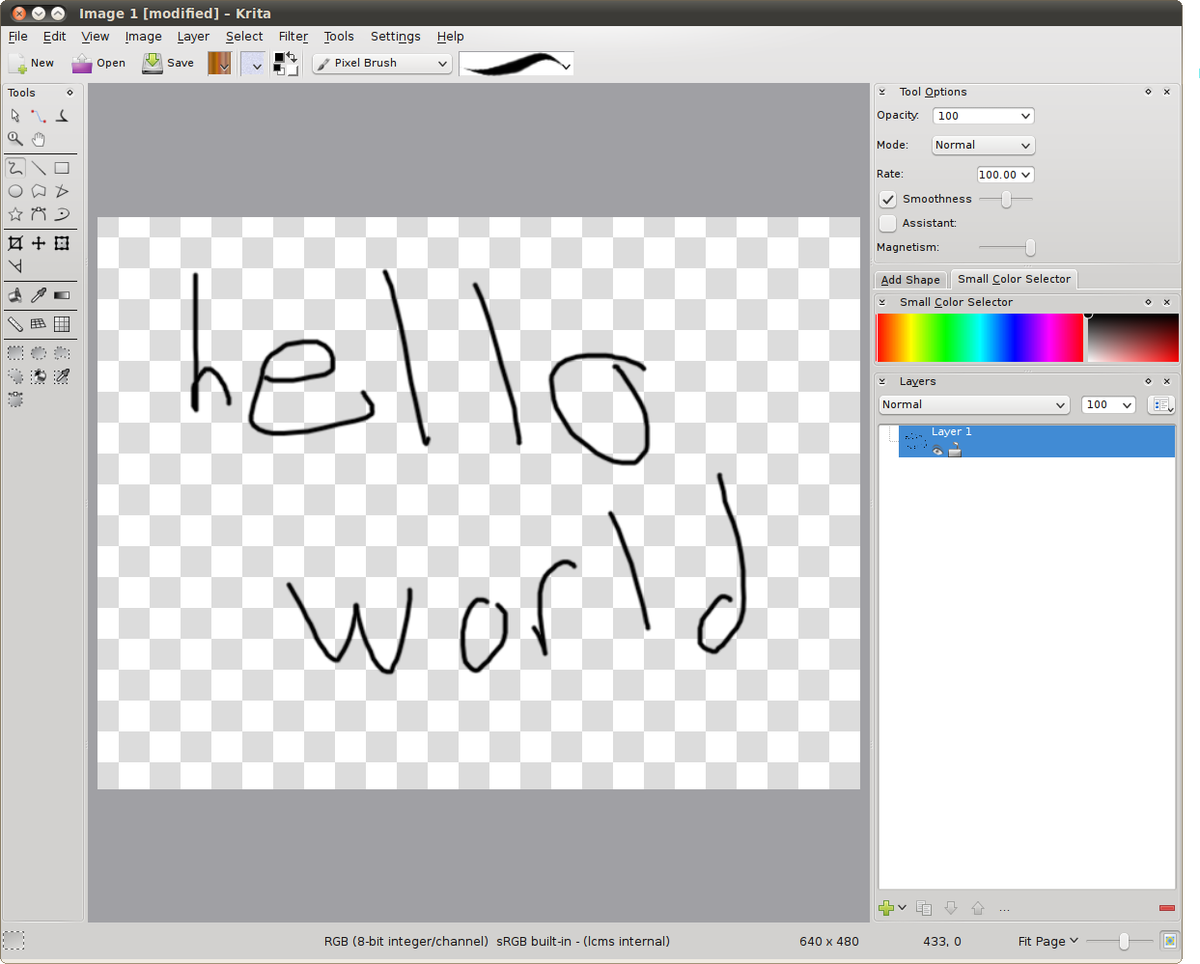Image resolution: width=1200 pixels, height=964 pixels.
Task: Pick the Star shape tool
Action: [x=15, y=214]
